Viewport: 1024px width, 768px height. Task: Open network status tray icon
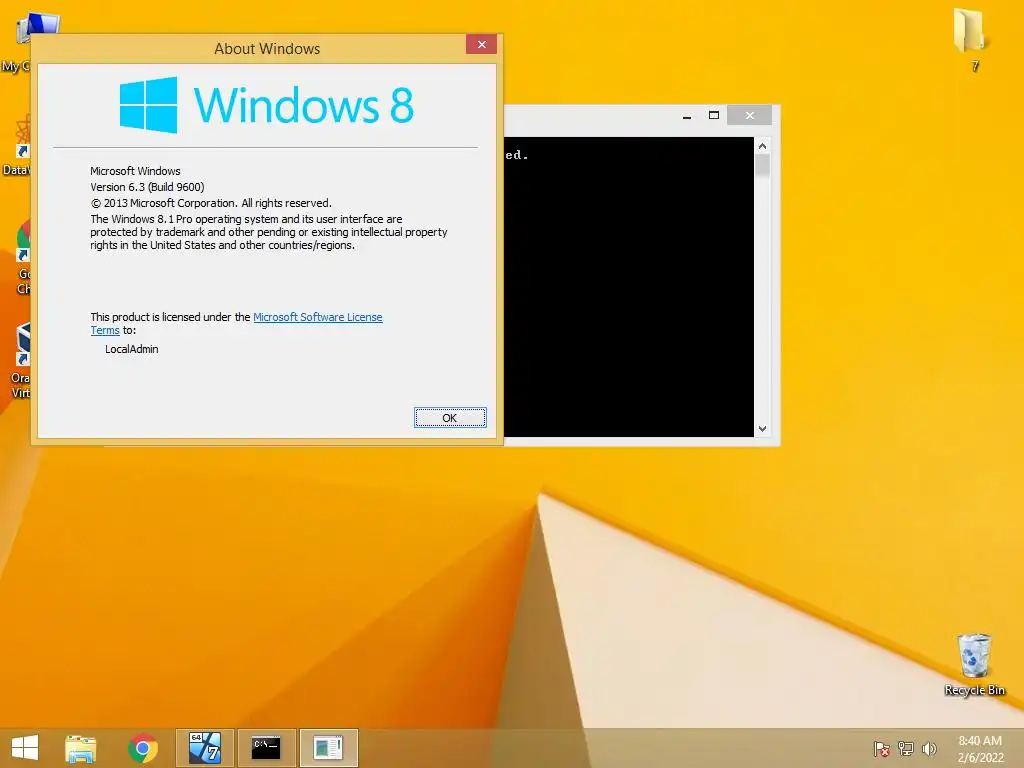pyautogui.click(x=906, y=749)
